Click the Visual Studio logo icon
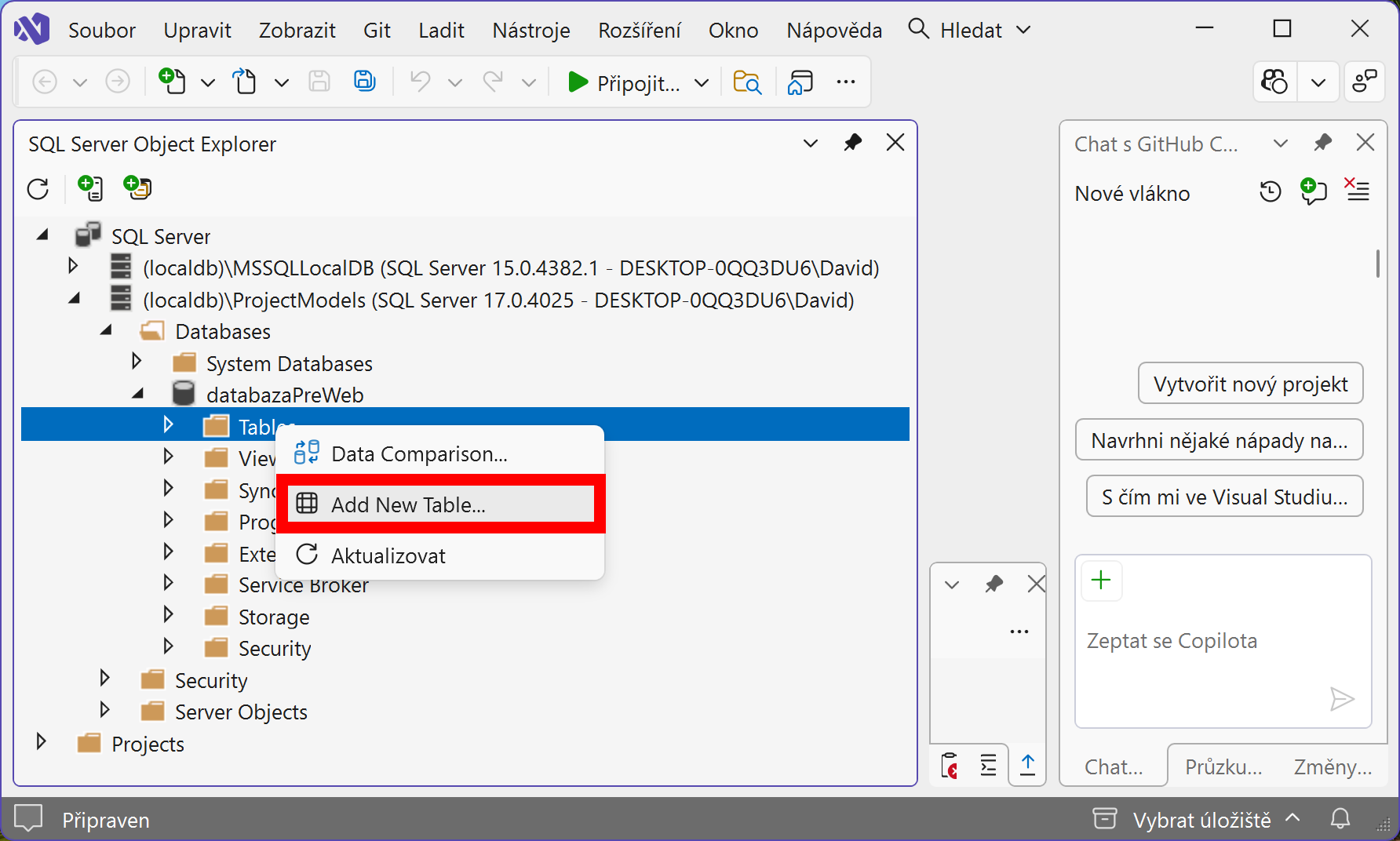The image size is (1400, 841). 31,29
